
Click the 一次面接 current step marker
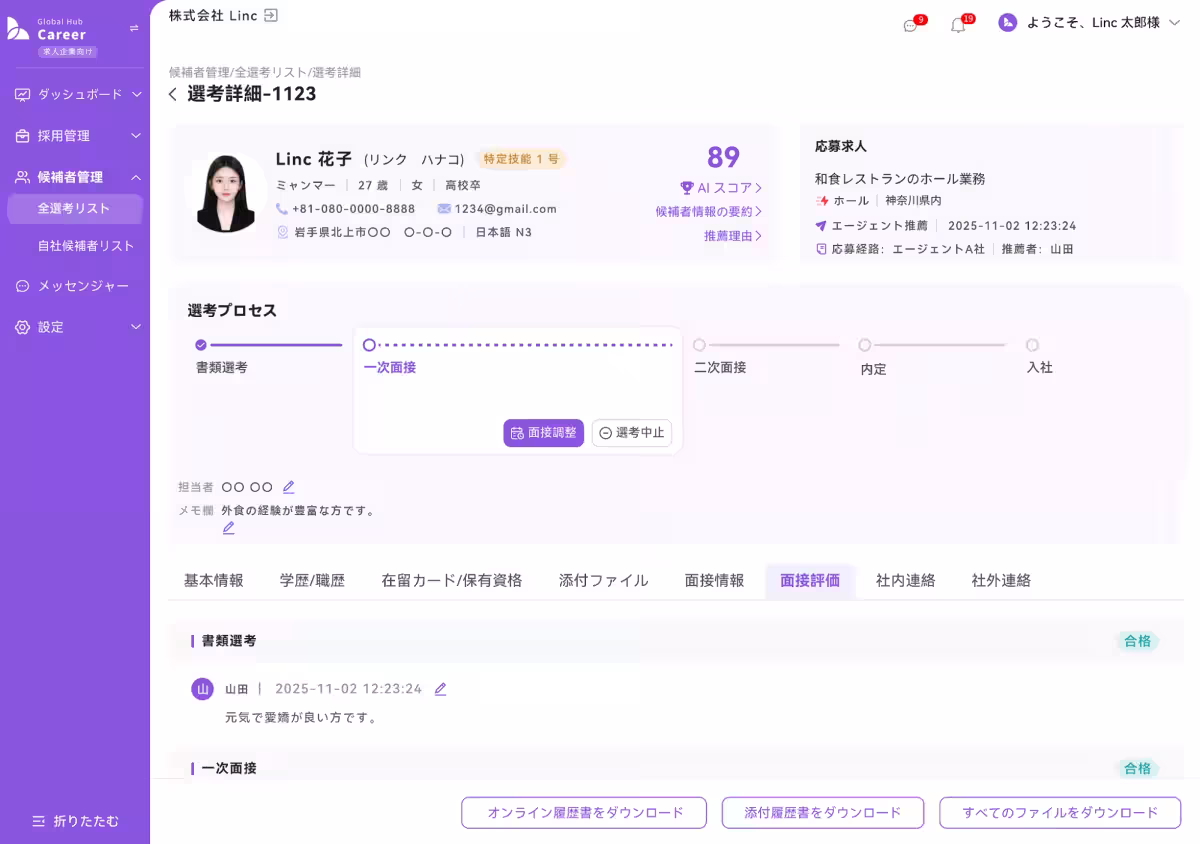pyautogui.click(x=369, y=345)
